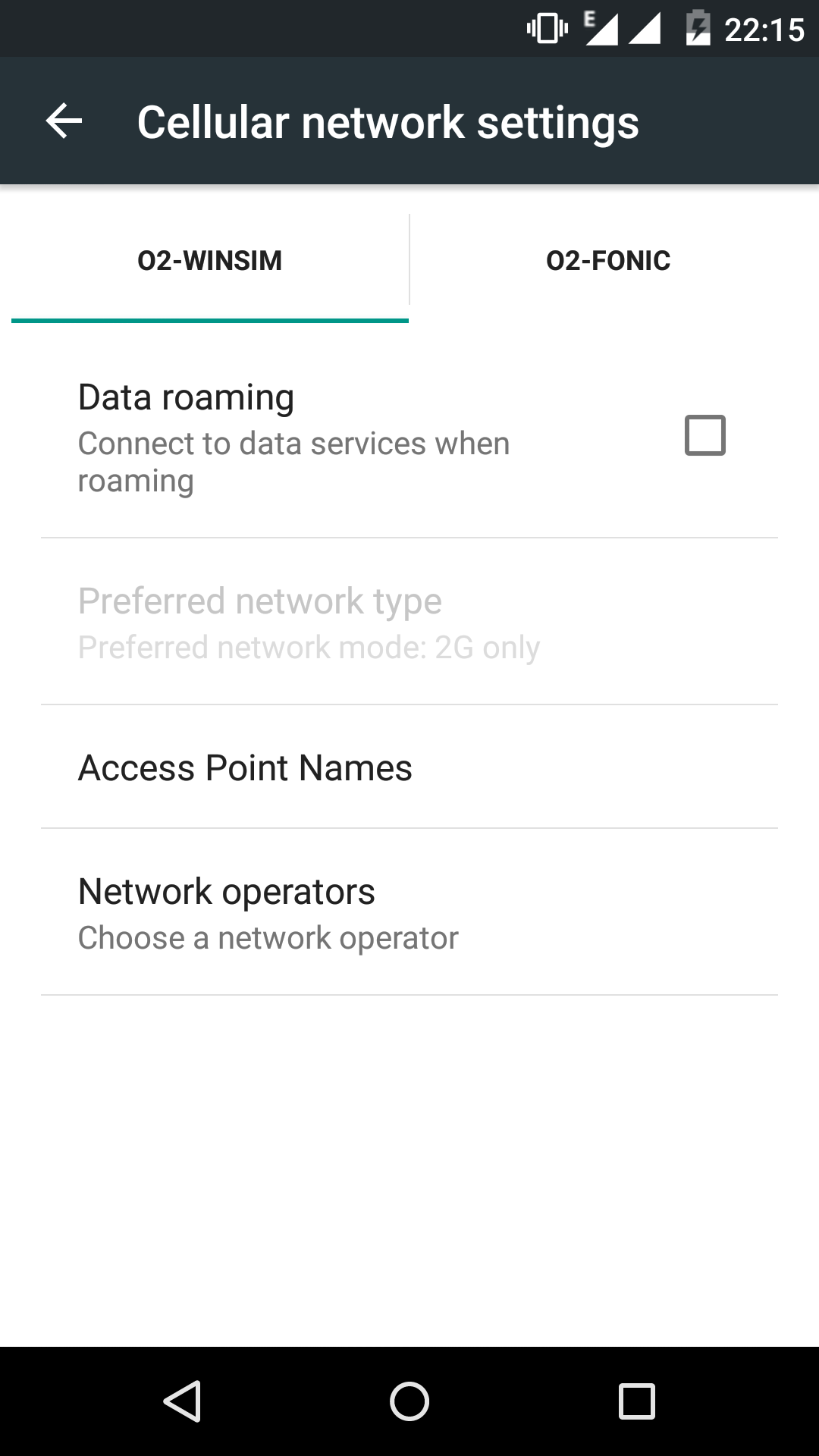Tap the EDGE signal strength icon
Viewport: 819px width, 1456px height.
[601, 29]
